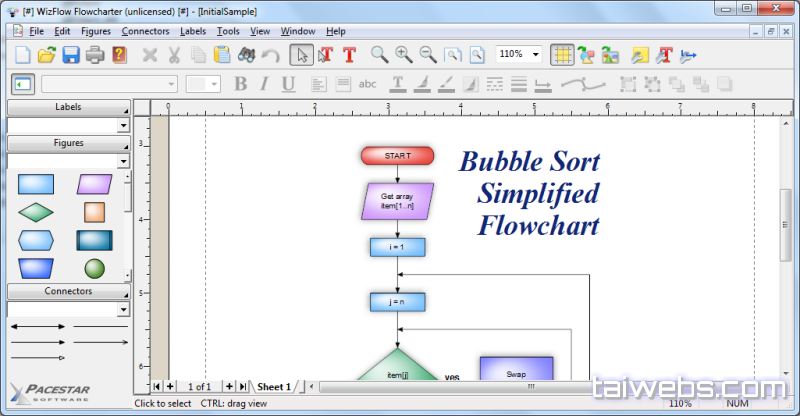
Task: Open a file with folder icon
Action: point(47,54)
